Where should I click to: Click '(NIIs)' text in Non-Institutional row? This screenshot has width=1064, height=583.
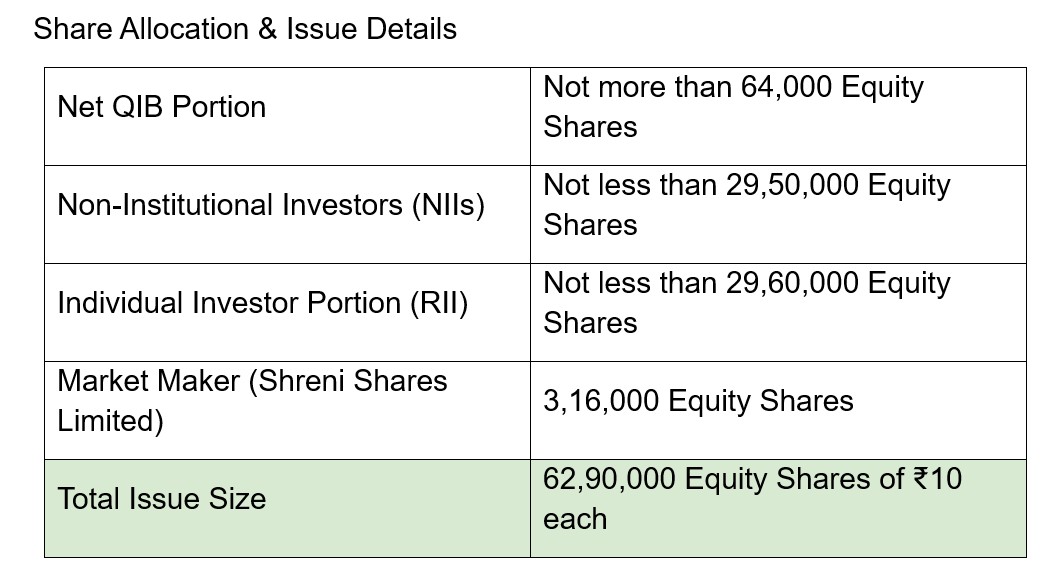(449, 205)
